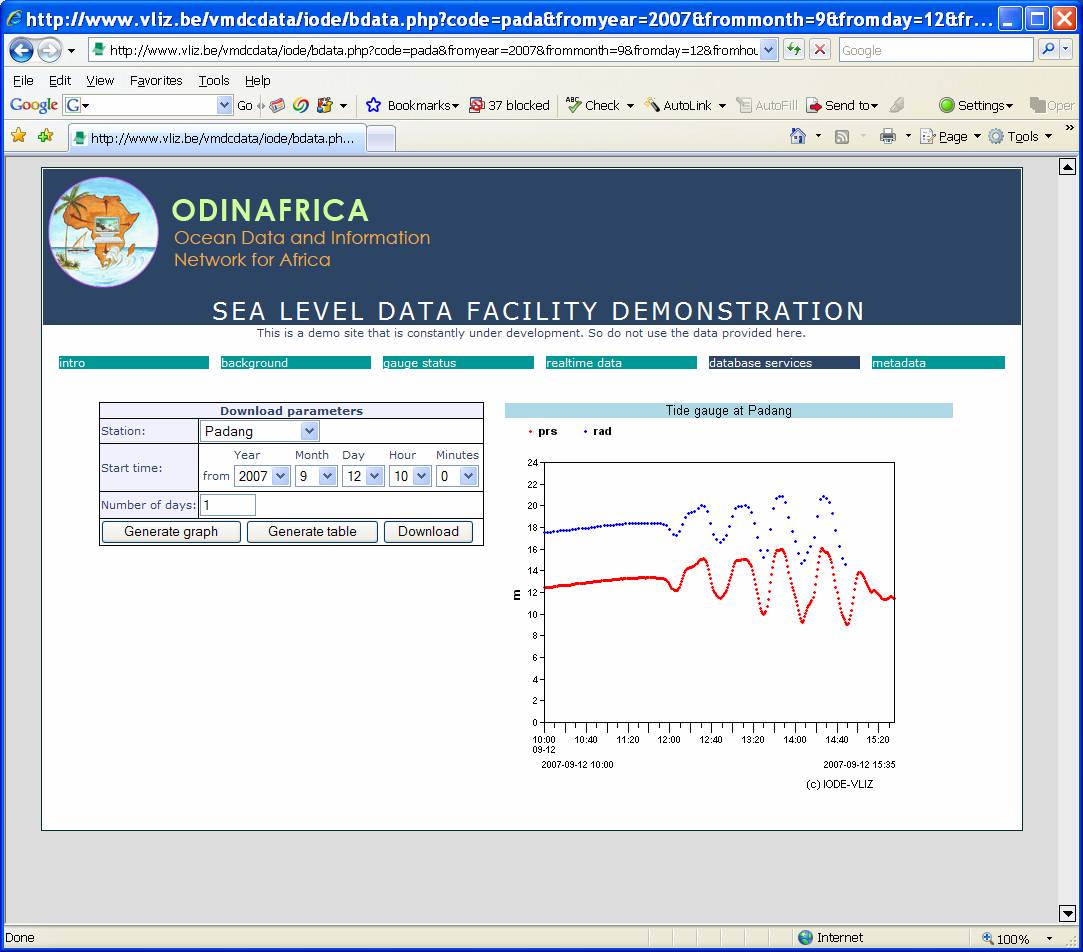Viewport: 1083px width, 952px height.
Task: Click the Generate graph button
Action: point(171,531)
